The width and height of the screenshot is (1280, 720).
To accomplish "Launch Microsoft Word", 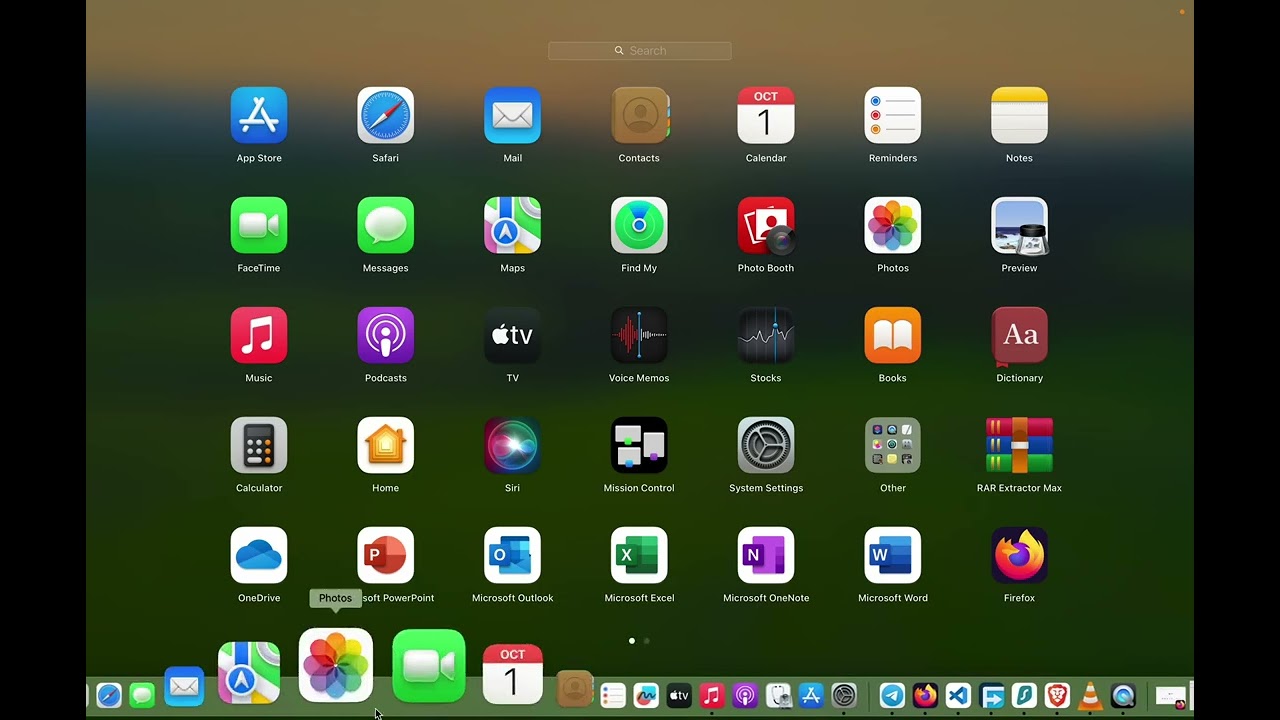I will 892,555.
